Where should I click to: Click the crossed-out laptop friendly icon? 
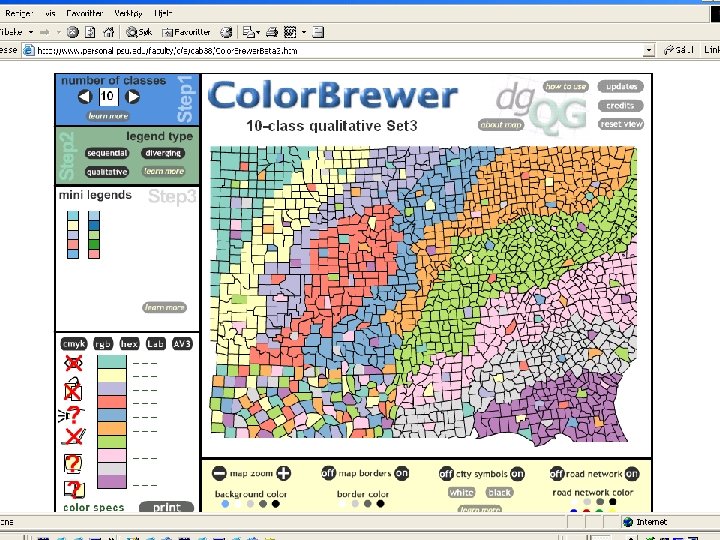73,437
